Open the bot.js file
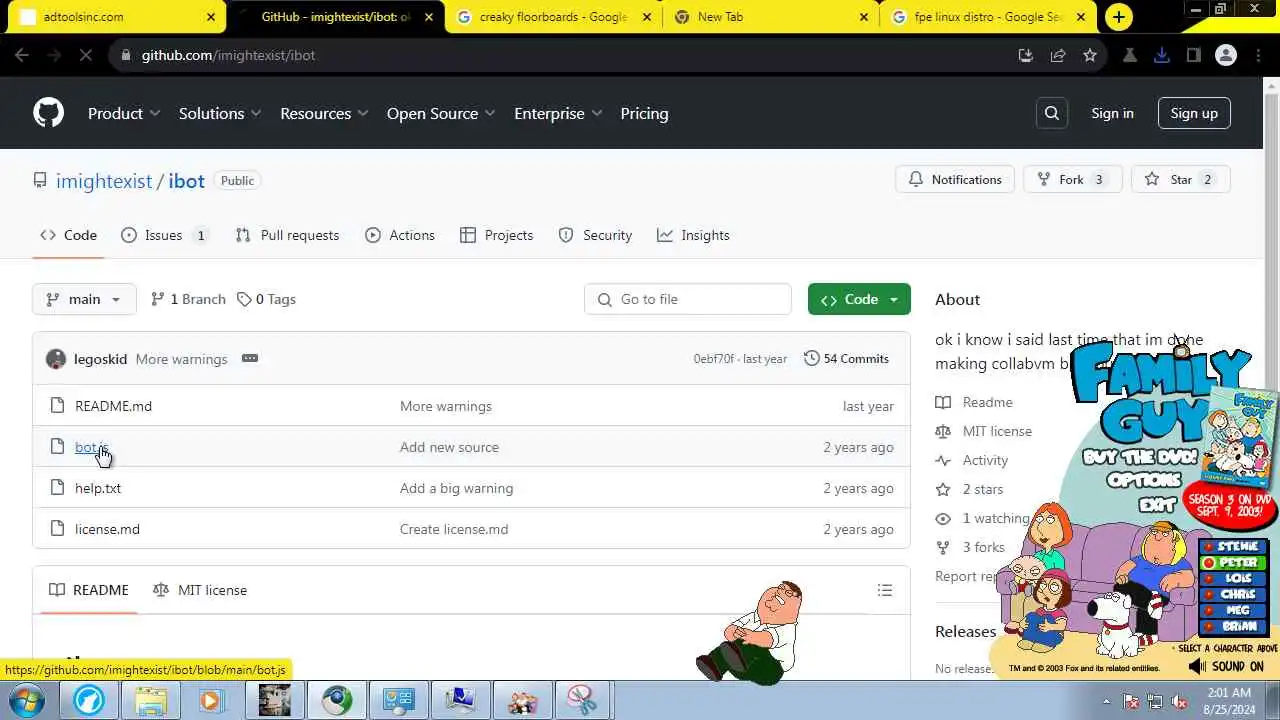The image size is (1280, 720). (91, 447)
